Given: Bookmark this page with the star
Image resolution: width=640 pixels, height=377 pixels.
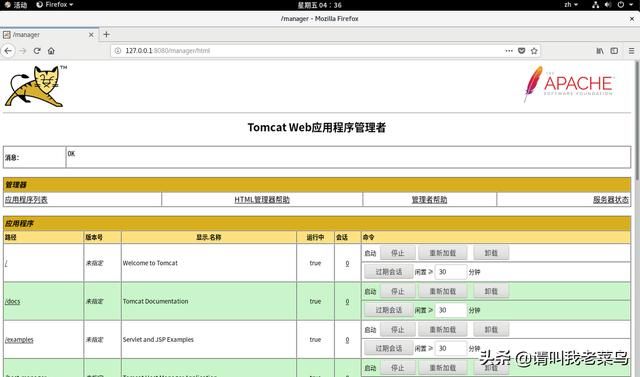Looking at the screenshot, I should click(534, 51).
